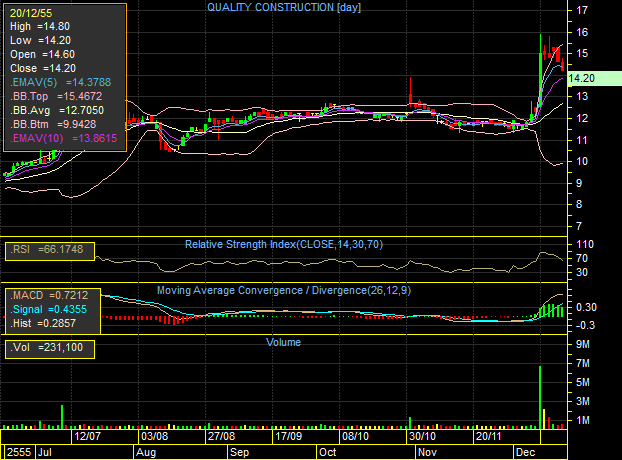The height and width of the screenshot is (460, 622).
Task: Click the price axis label 17
Action: click(x=582, y=10)
